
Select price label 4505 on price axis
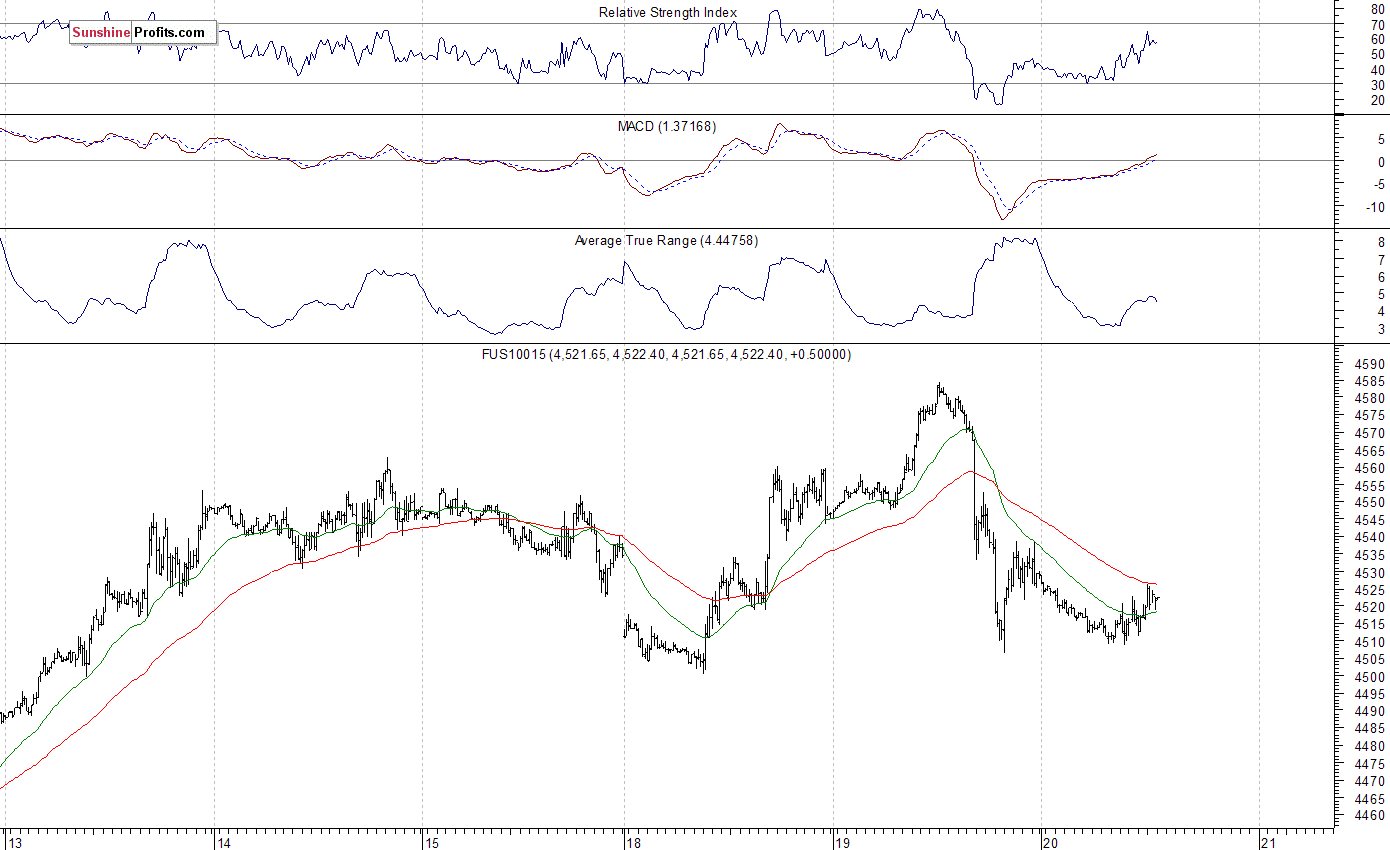1372,659
